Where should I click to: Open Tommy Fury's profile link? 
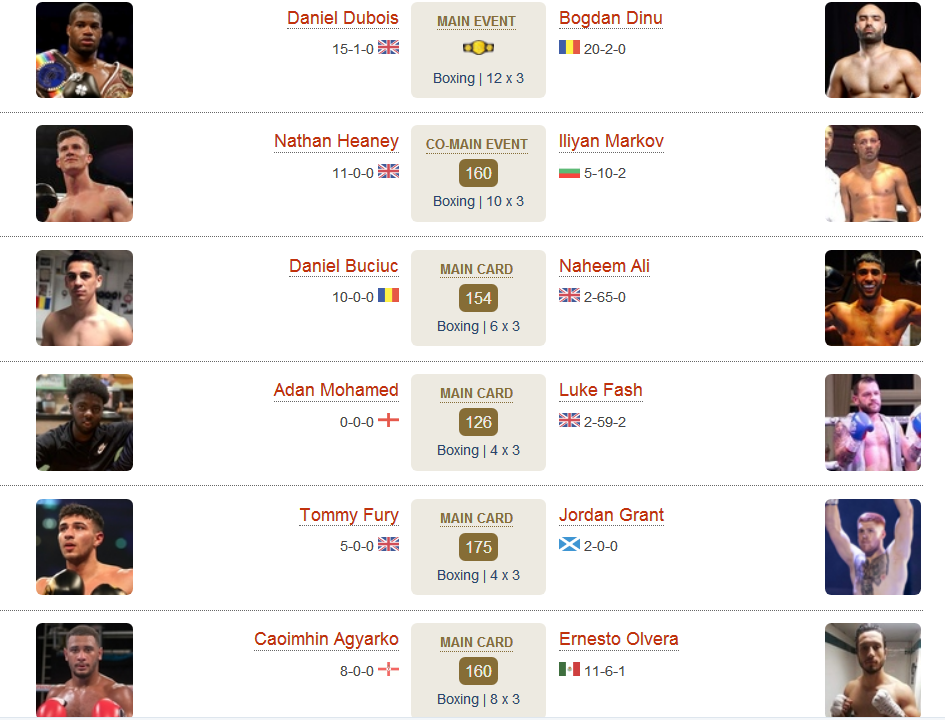(x=349, y=516)
